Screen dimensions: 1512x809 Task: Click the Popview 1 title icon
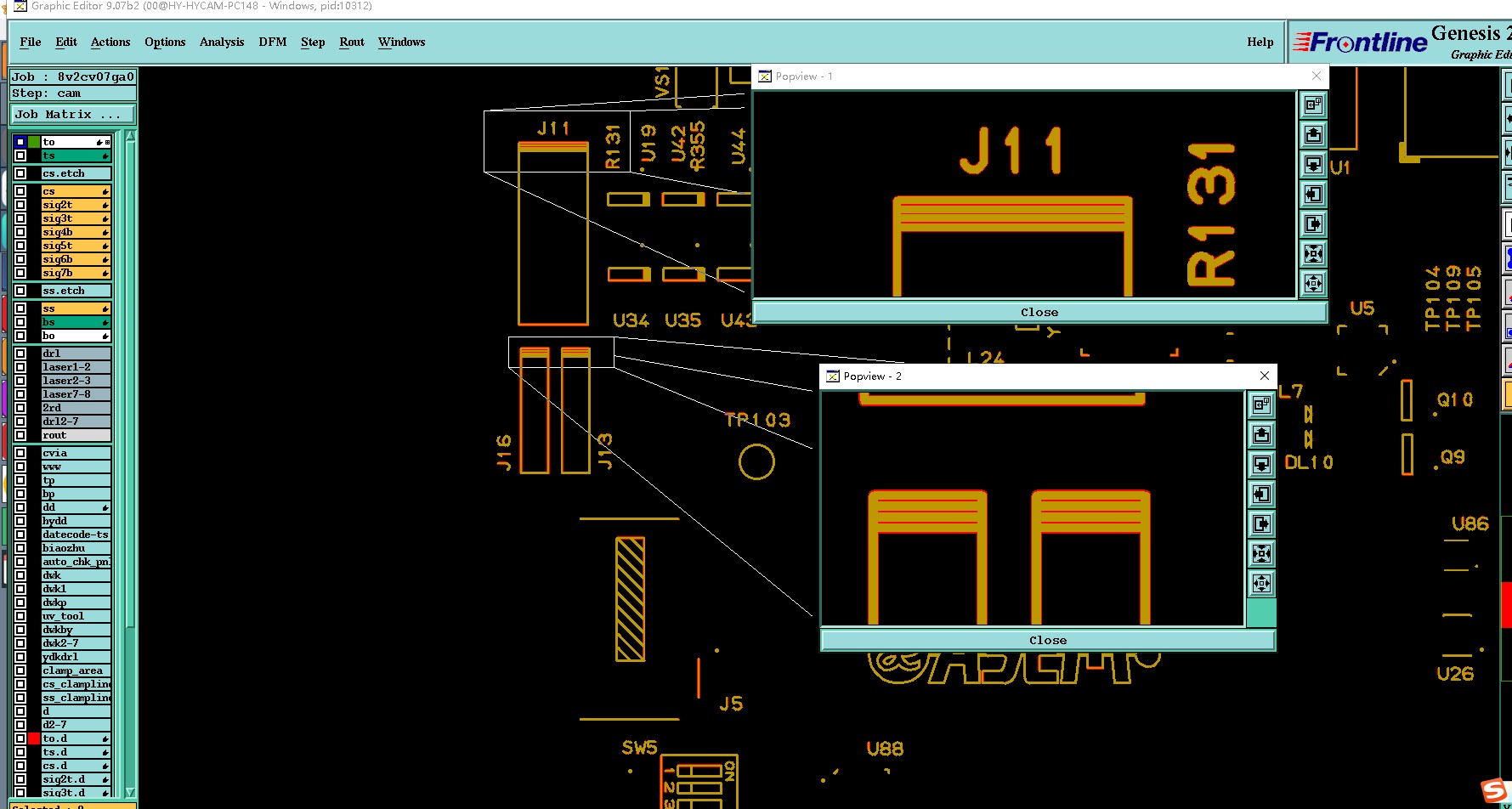(x=765, y=76)
